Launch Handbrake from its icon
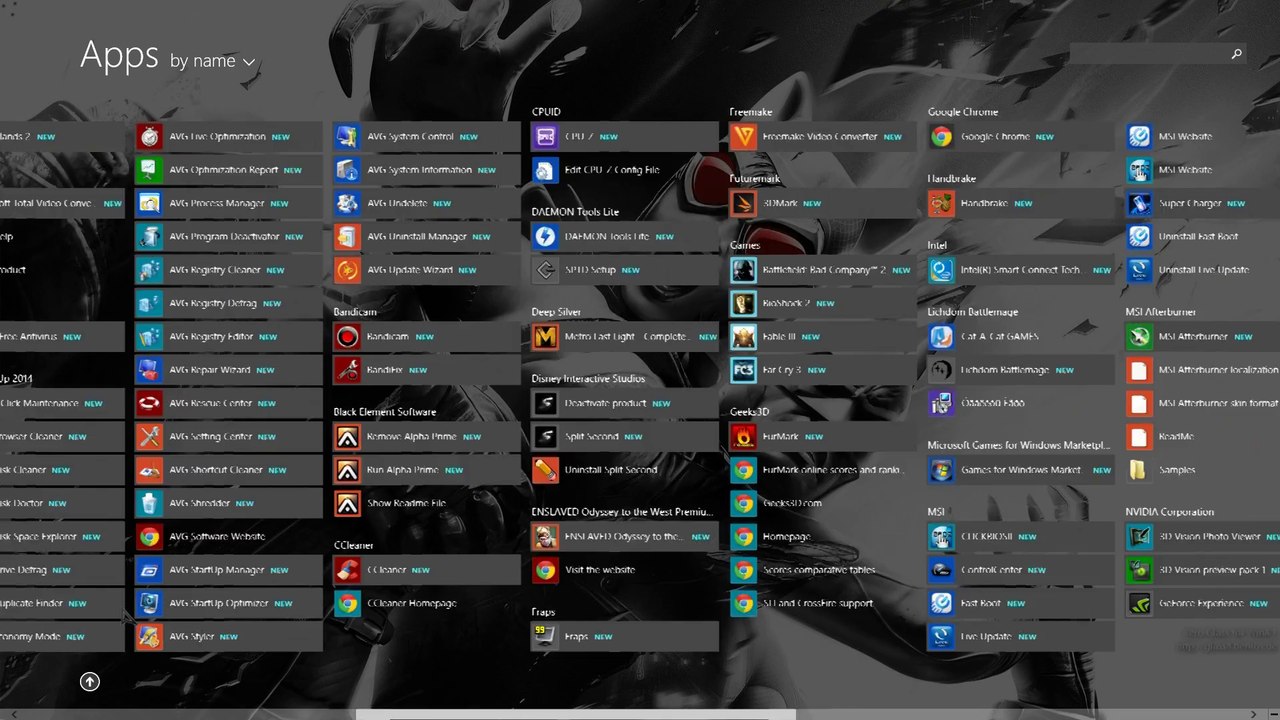Viewport: 1280px width, 720px height. [x=941, y=204]
